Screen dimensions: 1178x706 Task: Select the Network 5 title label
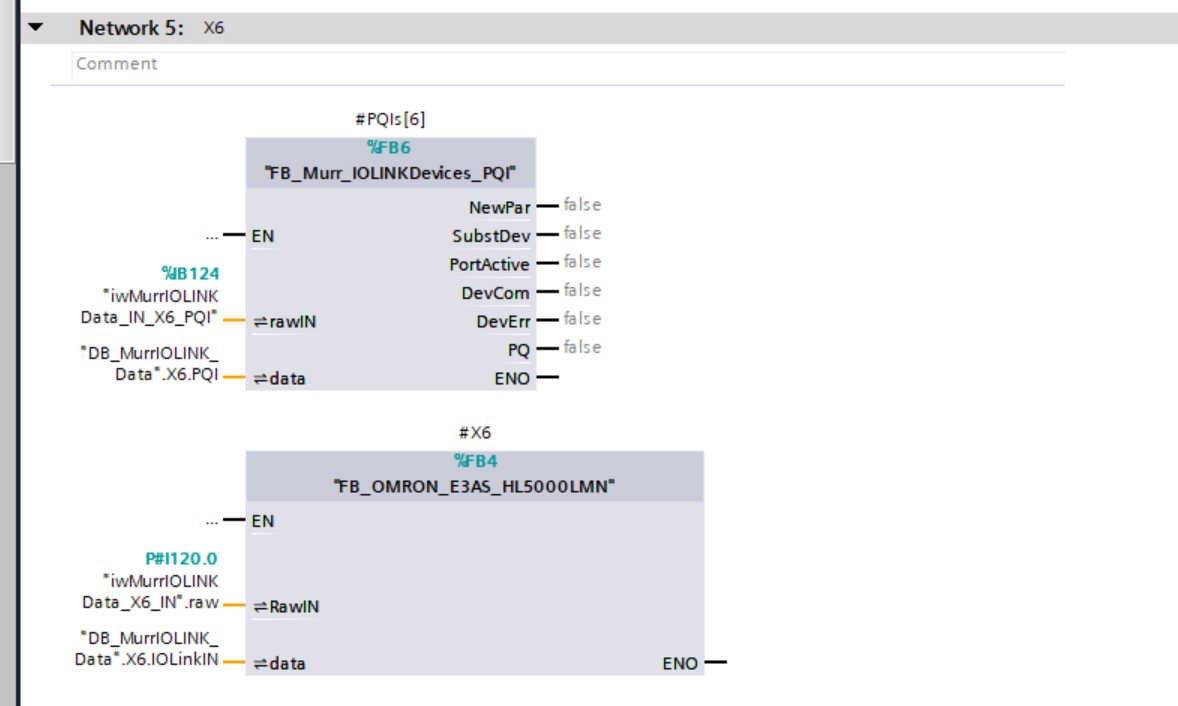click(131, 28)
